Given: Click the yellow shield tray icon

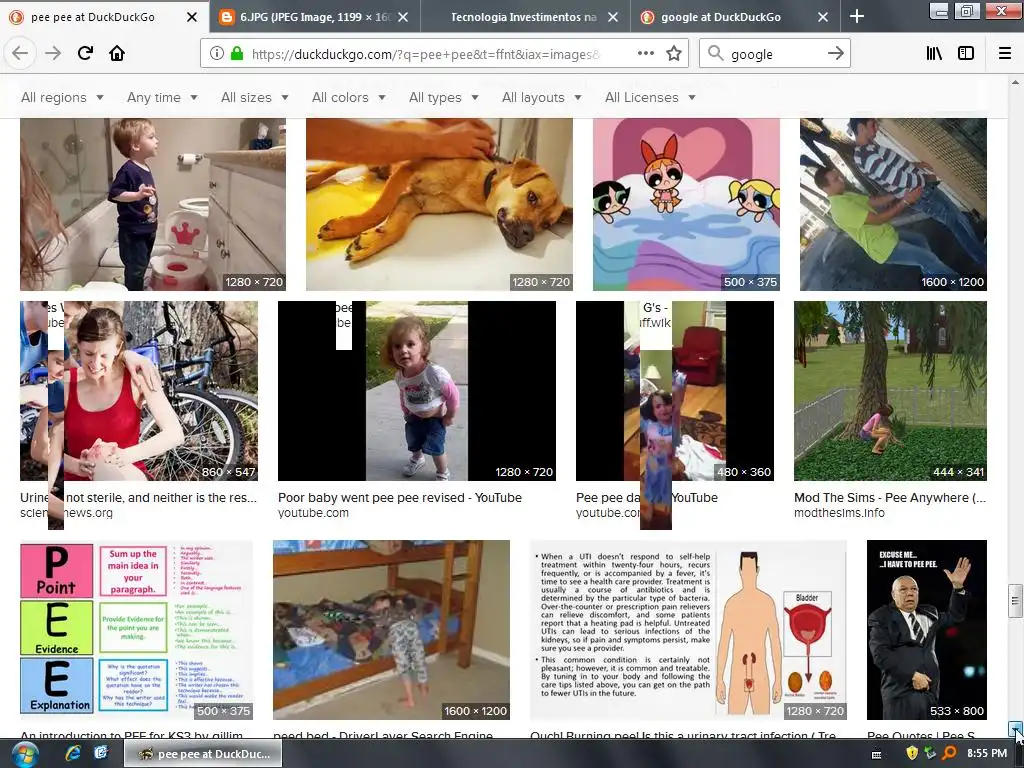Looking at the screenshot, I should (x=912, y=754).
